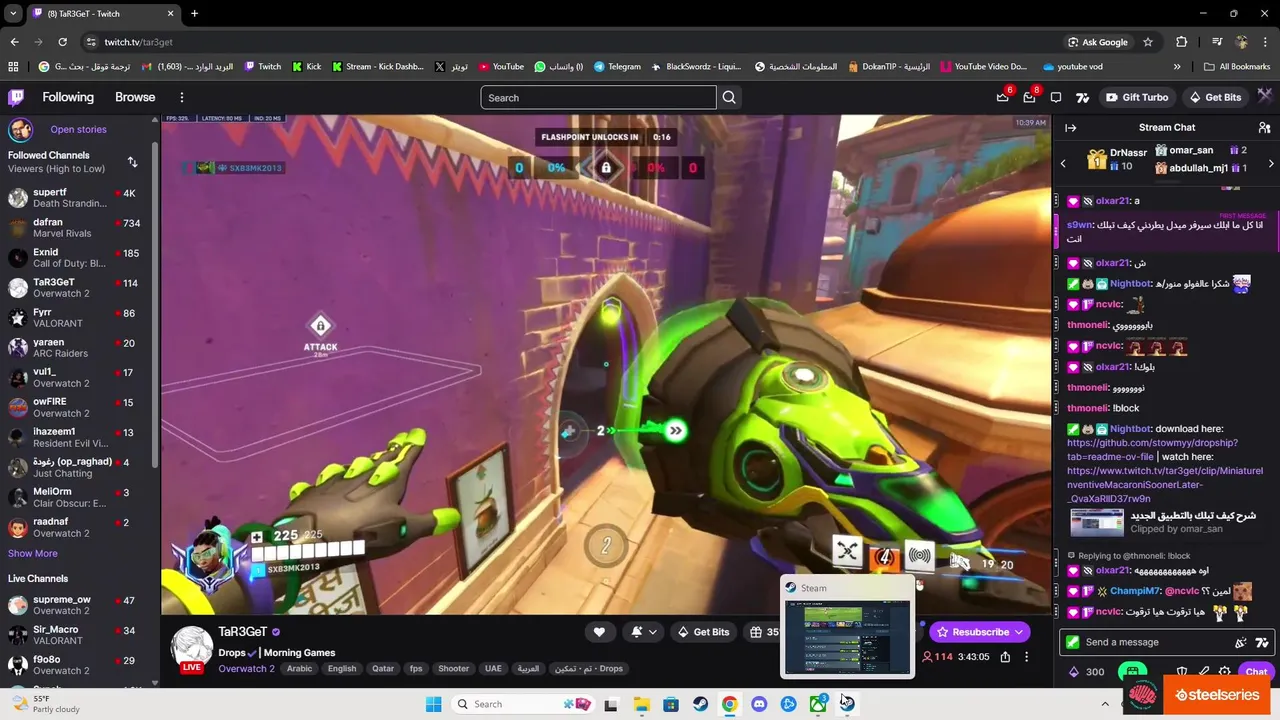The height and width of the screenshot is (720, 1280).
Task: Open the green channel points rewards button
Action: pos(1132,672)
